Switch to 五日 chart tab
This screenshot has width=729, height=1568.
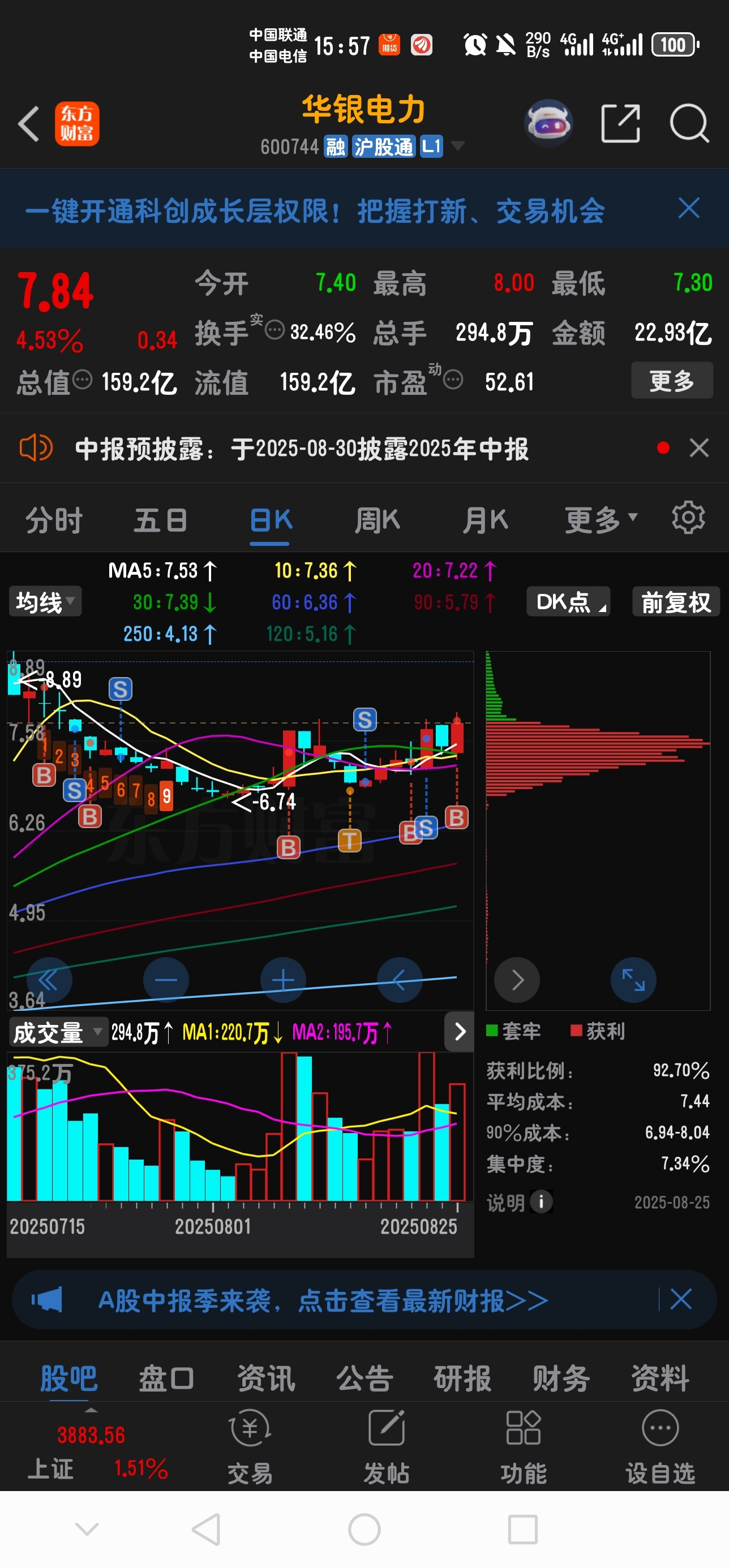coord(161,520)
